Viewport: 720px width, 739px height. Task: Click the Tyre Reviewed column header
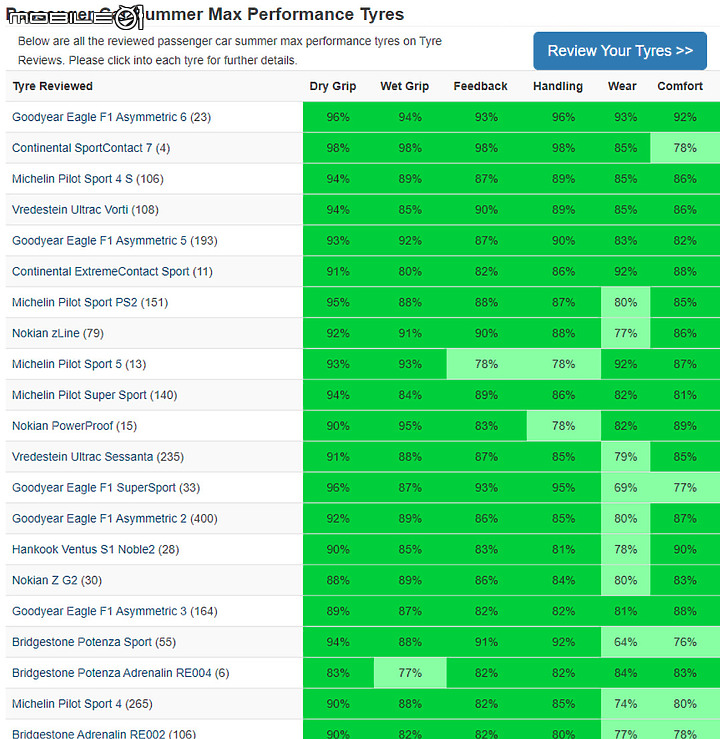pyautogui.click(x=53, y=86)
